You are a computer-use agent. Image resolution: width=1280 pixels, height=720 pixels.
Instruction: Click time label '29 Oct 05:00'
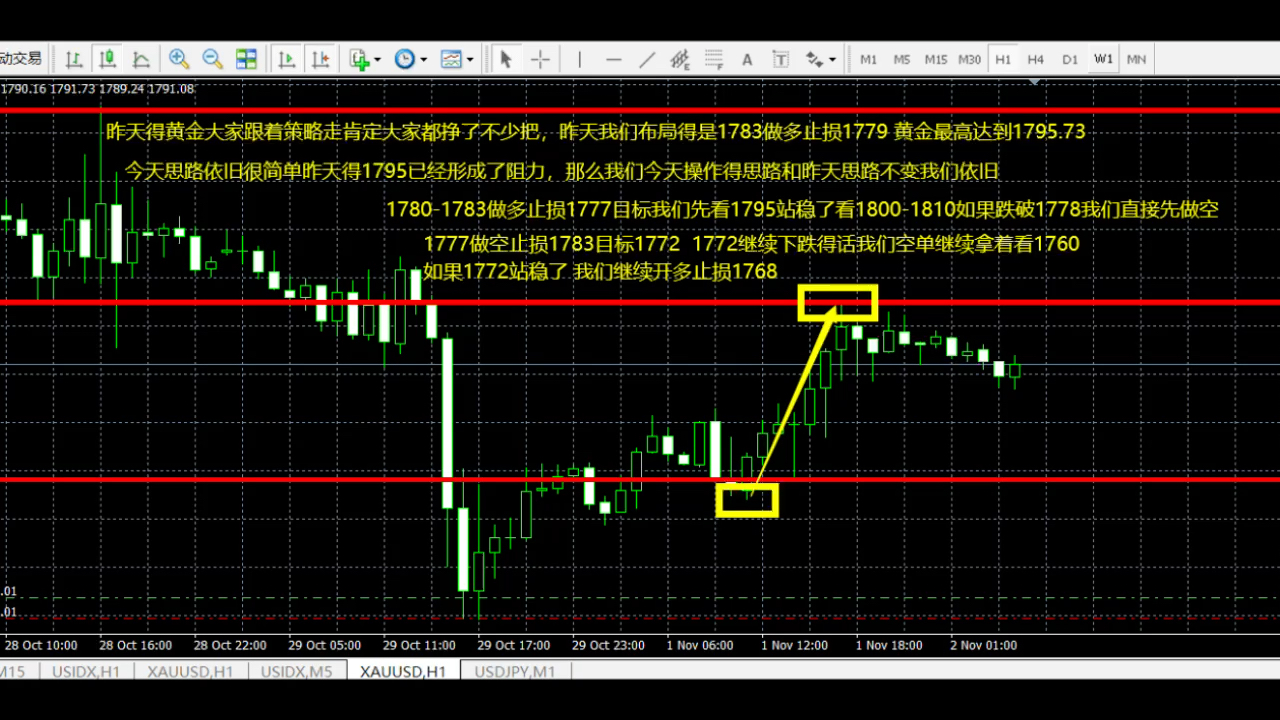pyautogui.click(x=325, y=645)
